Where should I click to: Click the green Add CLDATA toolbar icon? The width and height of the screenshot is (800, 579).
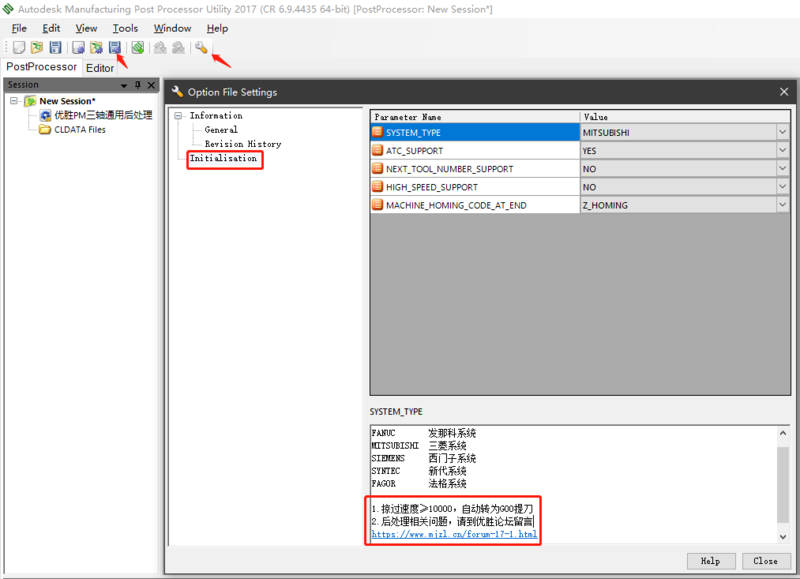click(x=137, y=47)
